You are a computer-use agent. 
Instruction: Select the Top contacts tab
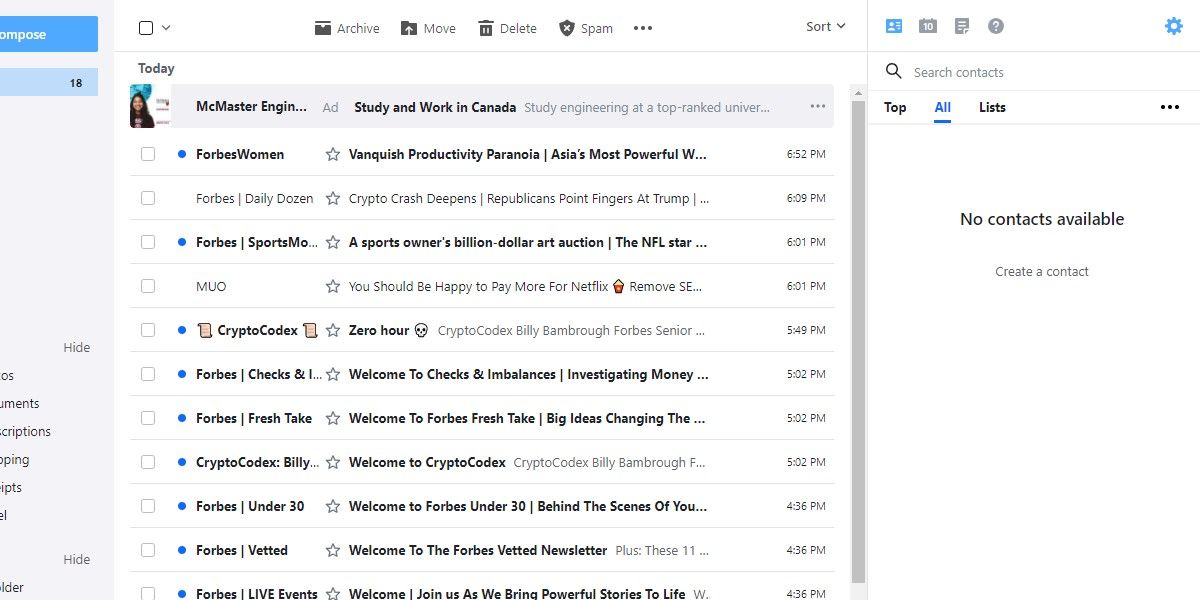895,107
